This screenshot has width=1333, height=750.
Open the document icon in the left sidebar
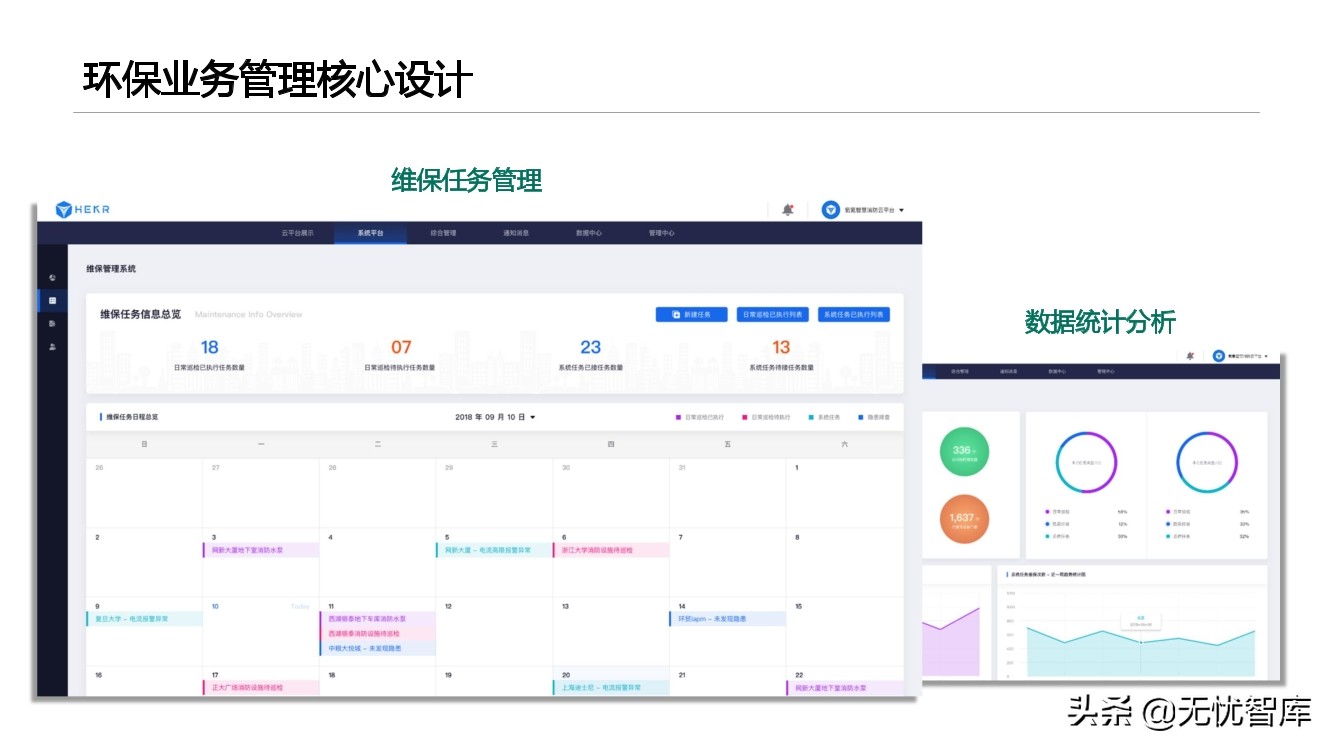[52, 323]
